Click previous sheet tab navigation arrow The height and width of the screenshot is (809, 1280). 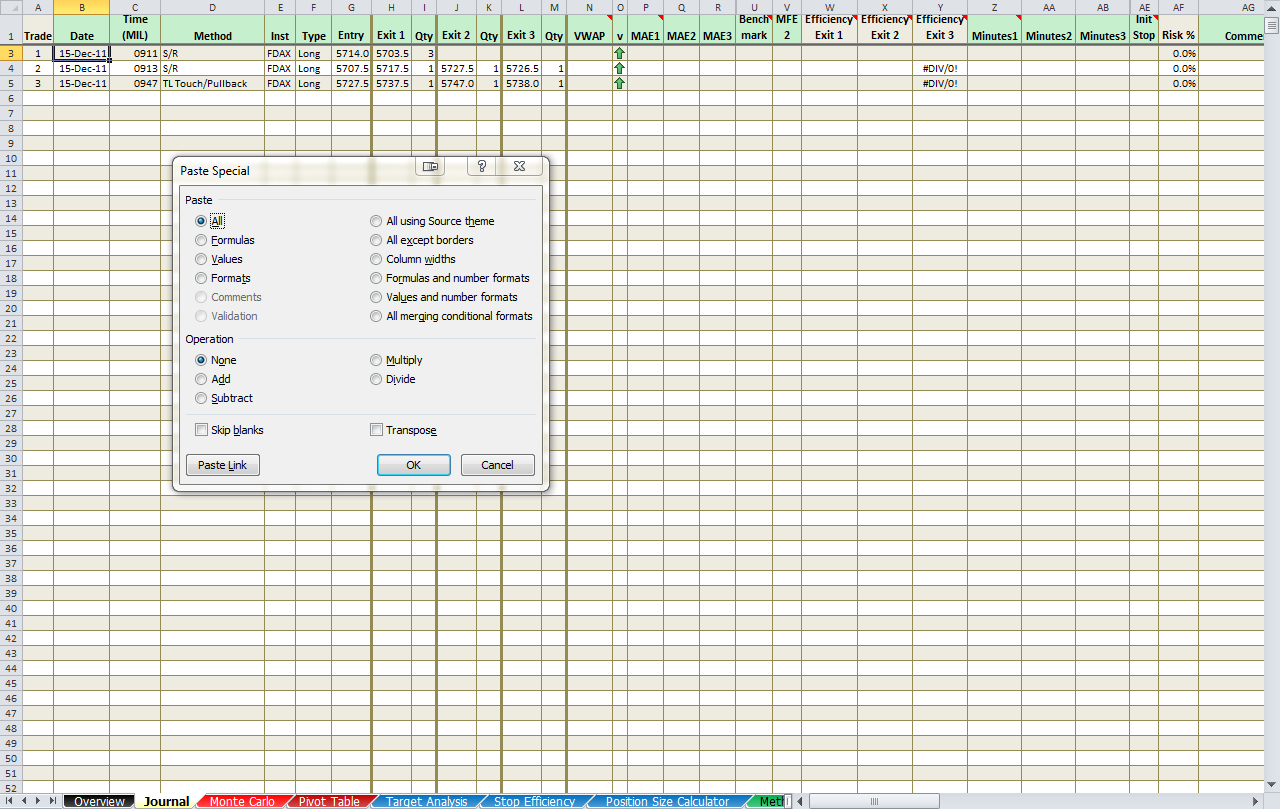coord(25,801)
